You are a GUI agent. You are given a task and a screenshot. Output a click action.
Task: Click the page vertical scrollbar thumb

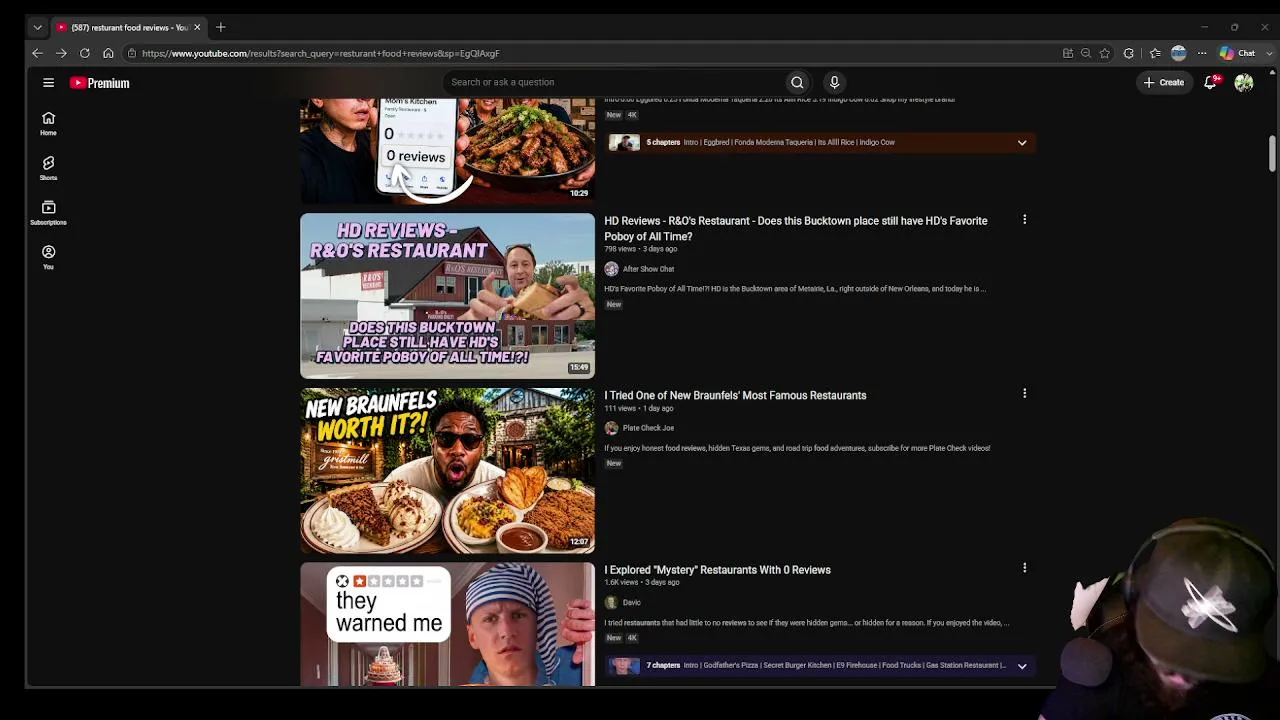click(1272, 153)
